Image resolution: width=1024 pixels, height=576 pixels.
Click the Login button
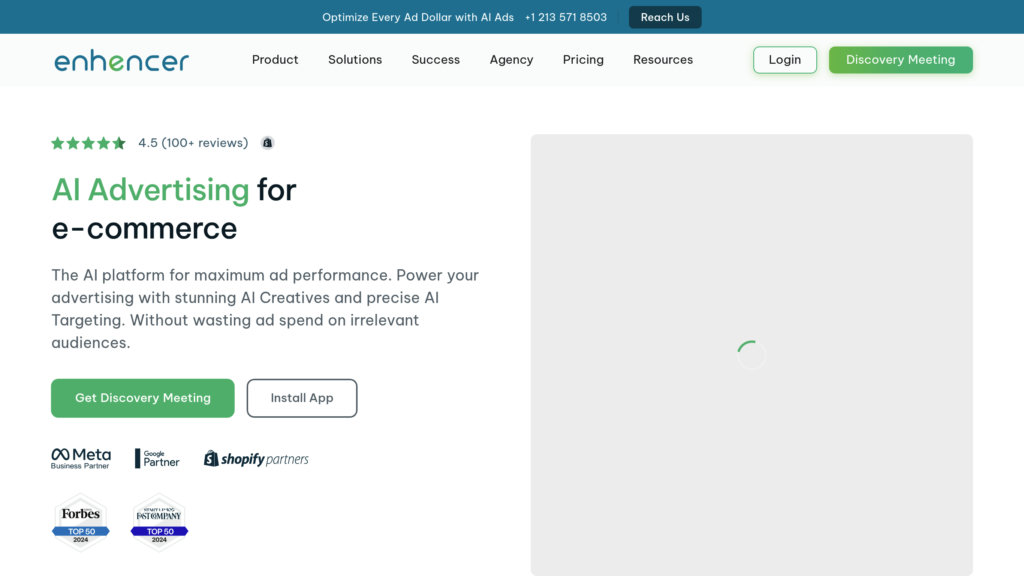(x=784, y=60)
